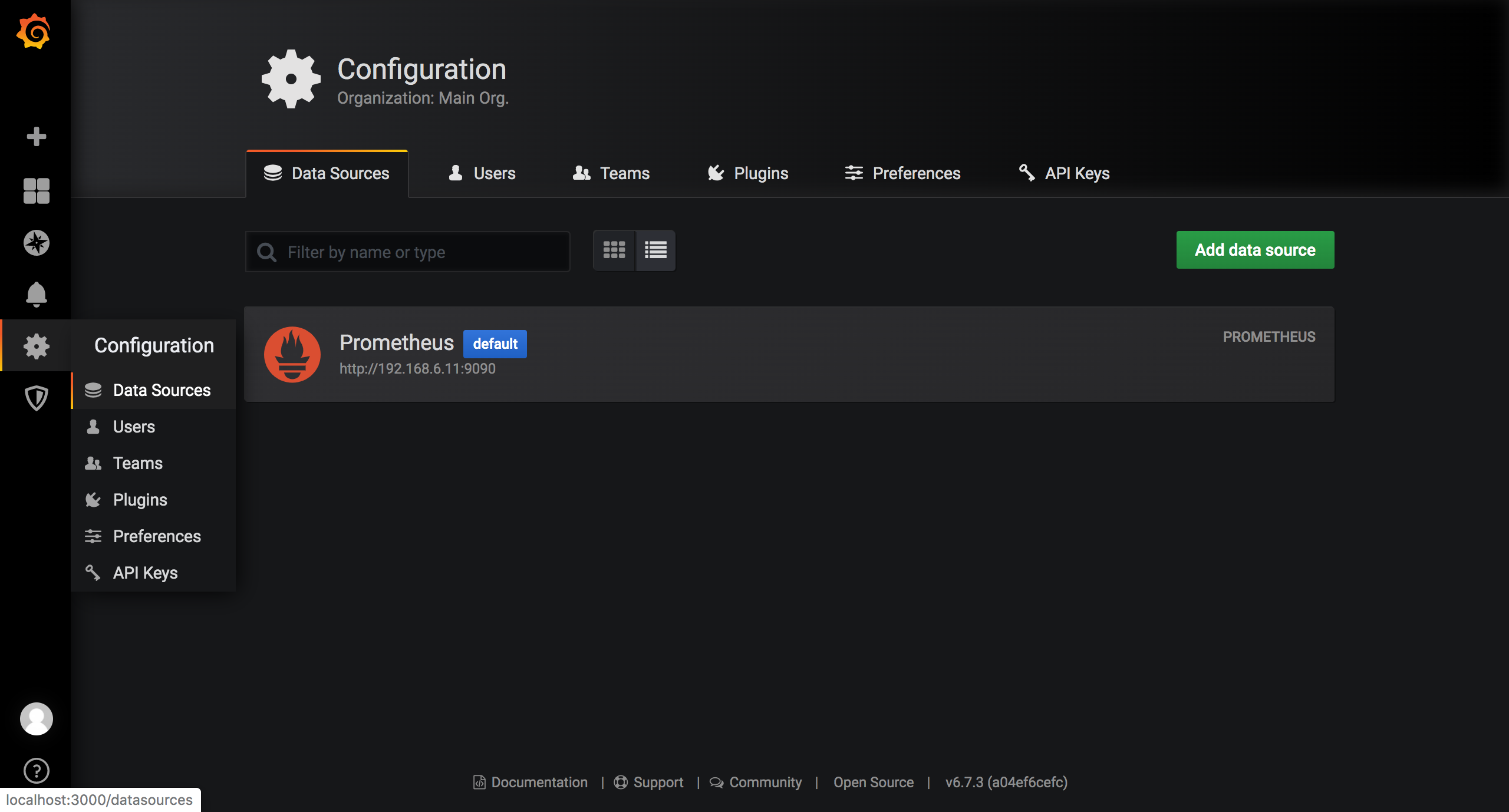Select Plugins menu item
Image resolution: width=1509 pixels, height=812 pixels.
tap(140, 499)
